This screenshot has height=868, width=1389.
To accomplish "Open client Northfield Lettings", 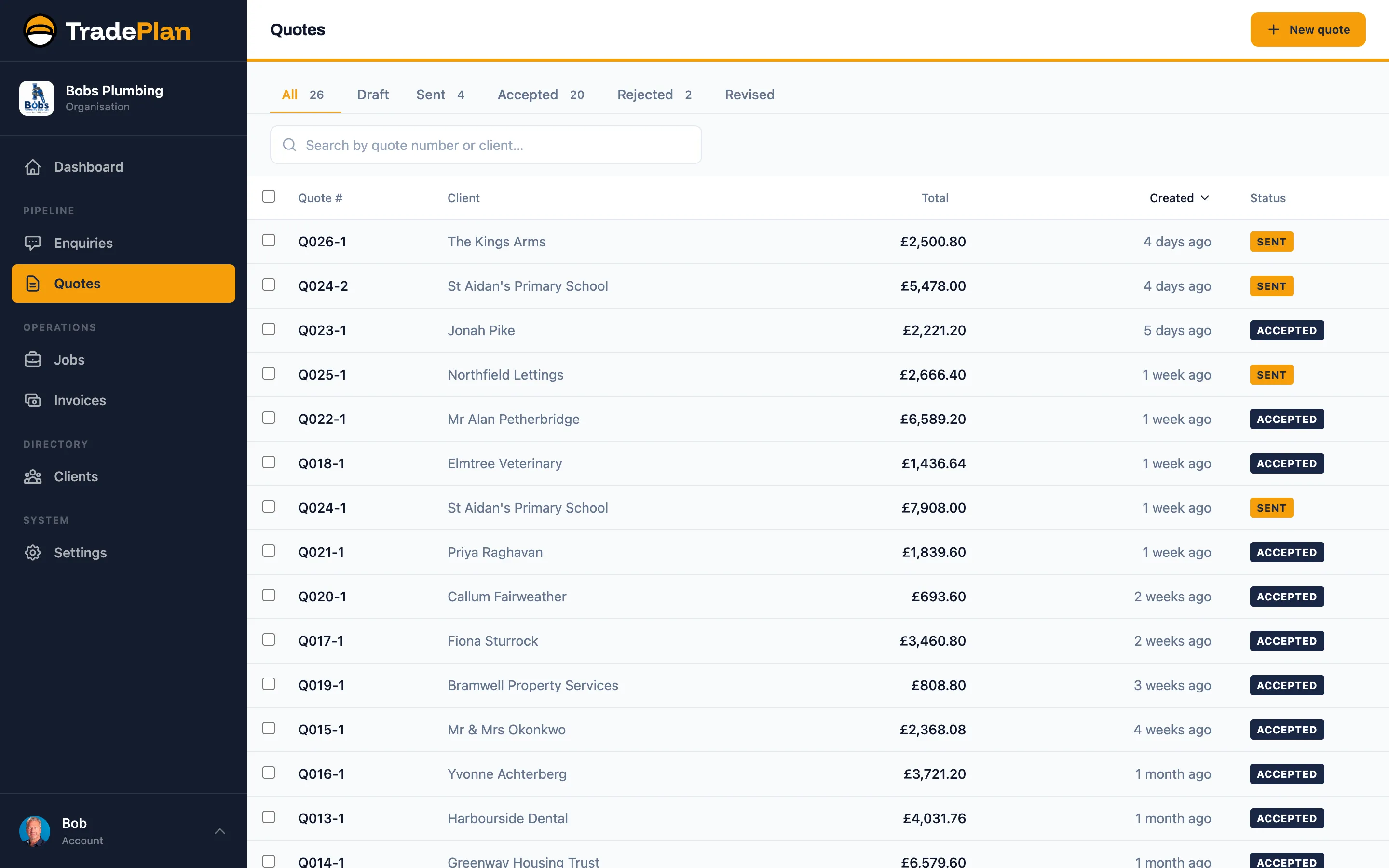I will tap(505, 374).
